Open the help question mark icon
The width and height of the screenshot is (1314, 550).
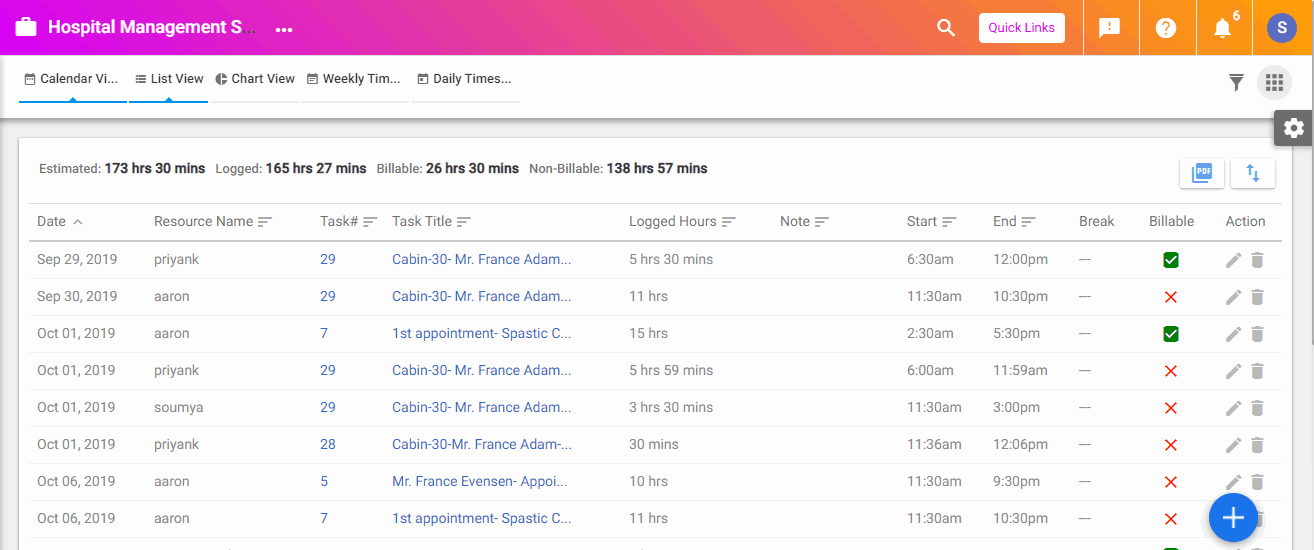coord(1166,28)
